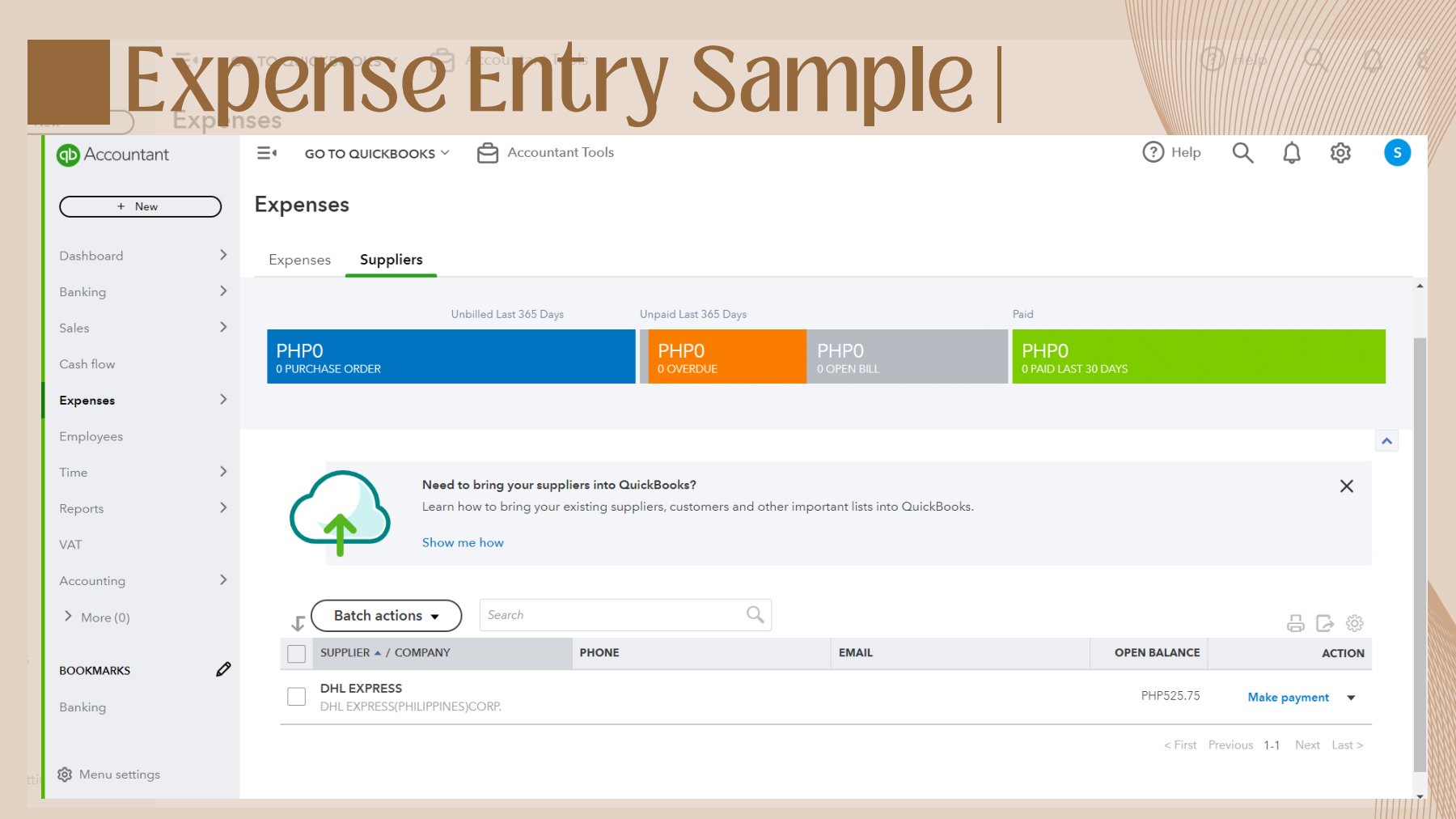1456x819 pixels.
Task: Edit bookmarks with the pencil icon
Action: [223, 669]
